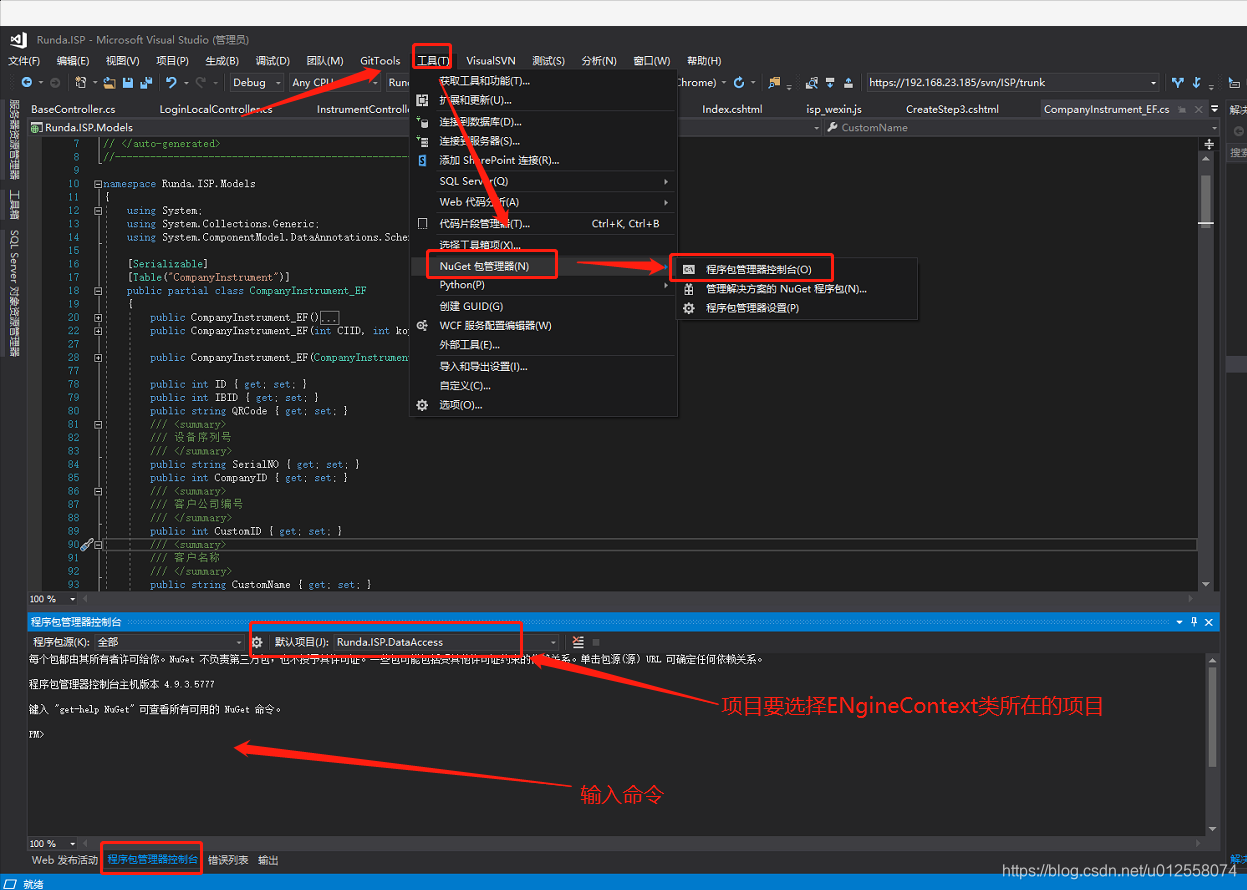Click the Visual Studio logo icon
Viewport: 1247px width, 890px height.
click(x=18, y=40)
